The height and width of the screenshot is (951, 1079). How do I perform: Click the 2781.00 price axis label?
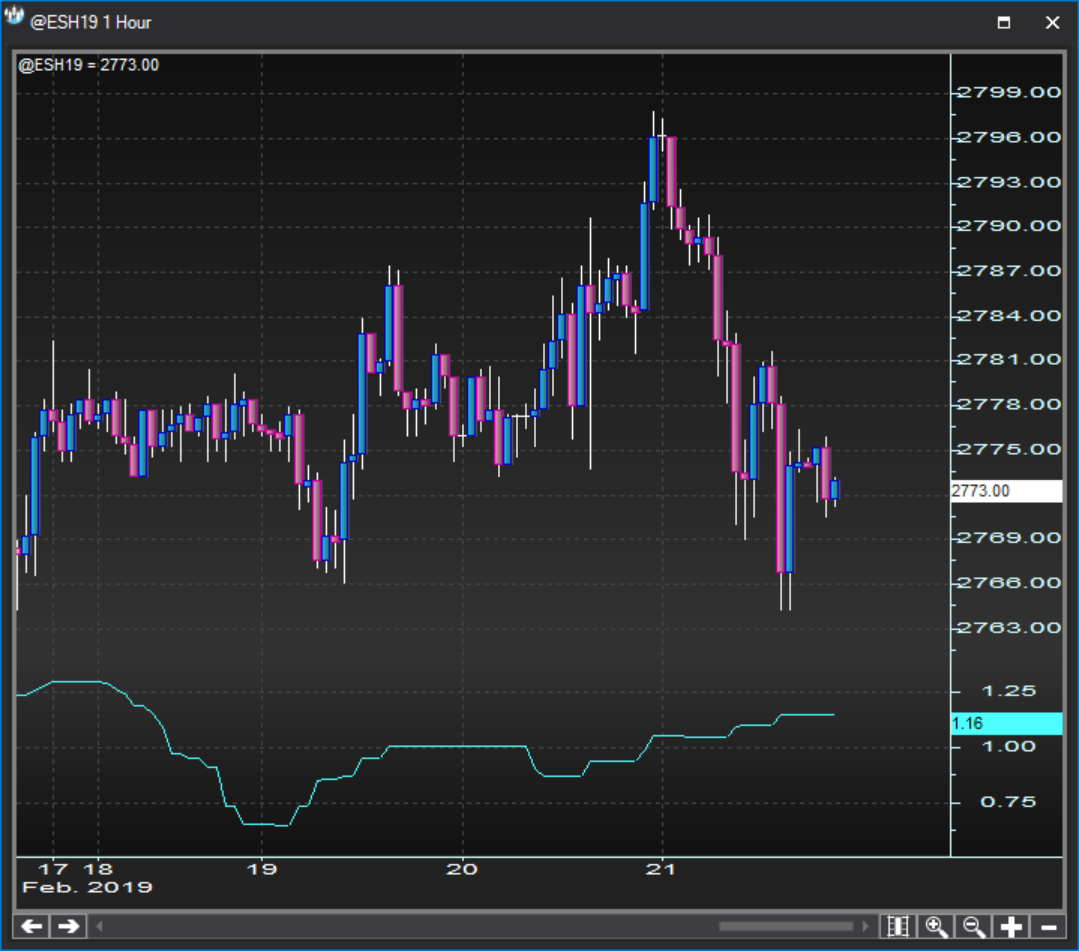(1009, 359)
